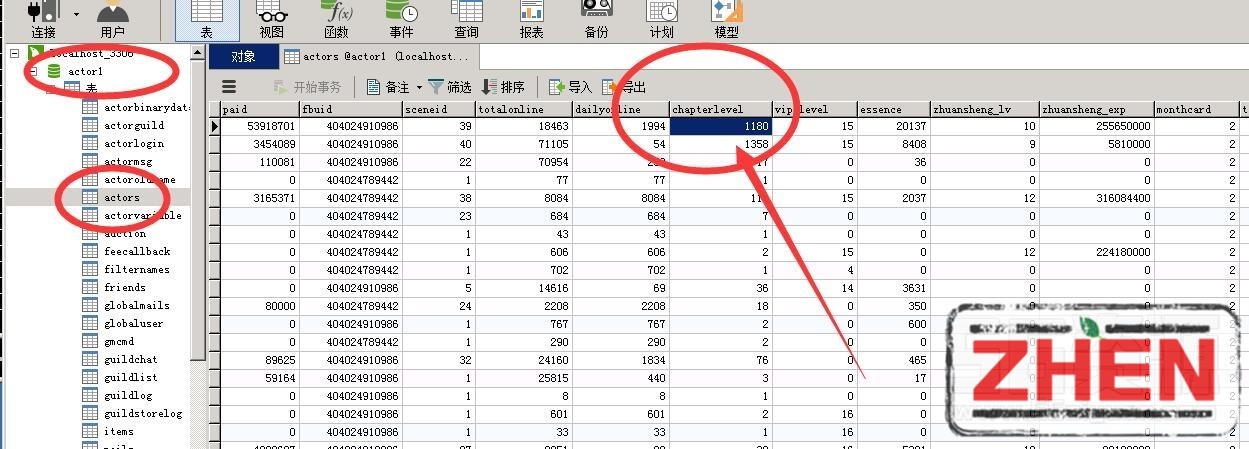Click the 排序 (Sort) button
This screenshot has height=449, width=1249.
tap(503, 87)
